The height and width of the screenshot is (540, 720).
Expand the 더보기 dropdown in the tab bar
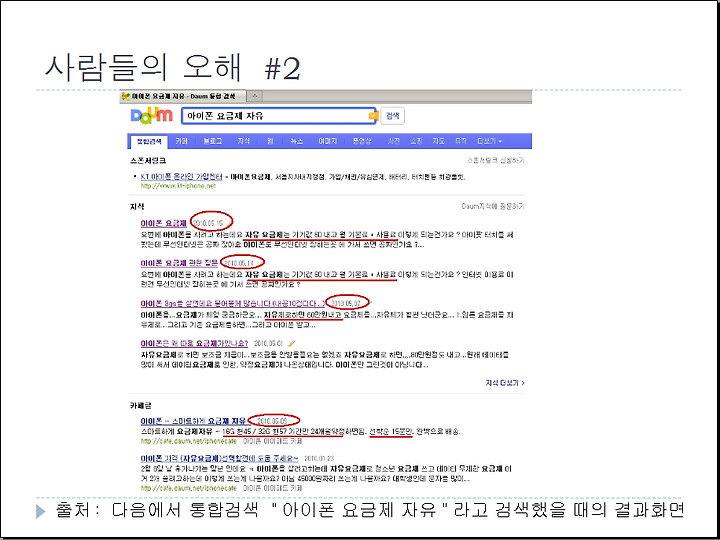coord(489,141)
